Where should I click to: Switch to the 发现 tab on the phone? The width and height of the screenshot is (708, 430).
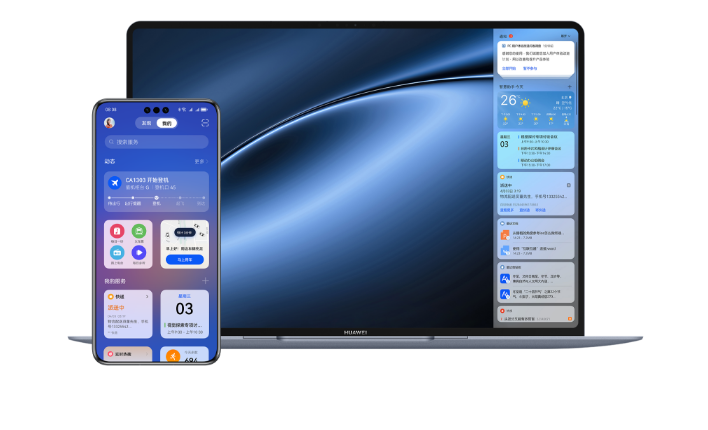pos(146,123)
